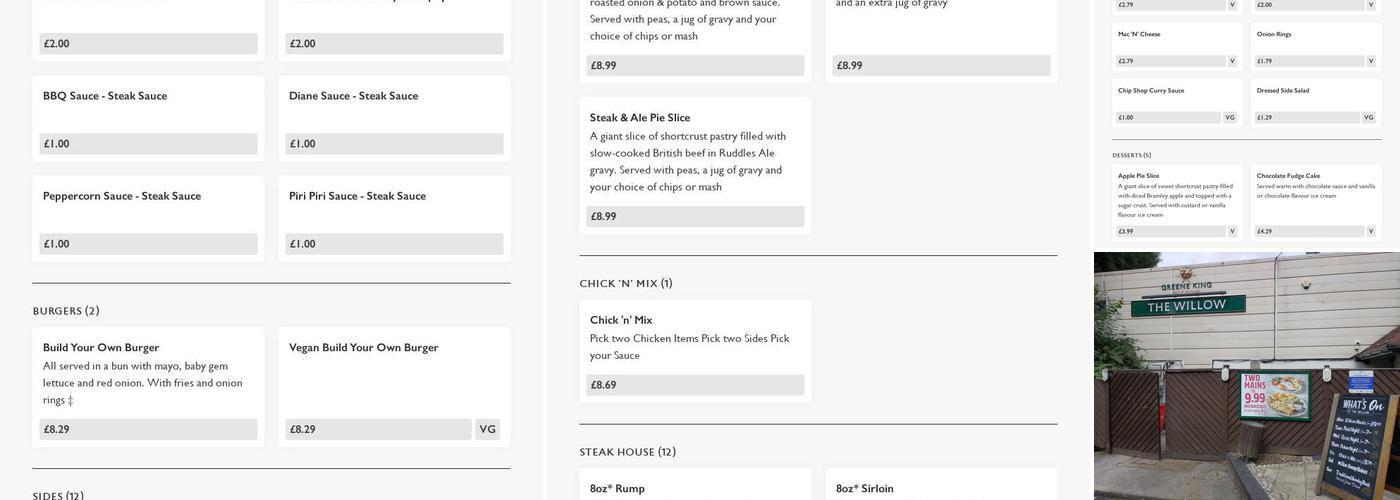Click the V badge on Apple Pie Slice
This screenshot has width=1400, height=500.
coord(1232,232)
